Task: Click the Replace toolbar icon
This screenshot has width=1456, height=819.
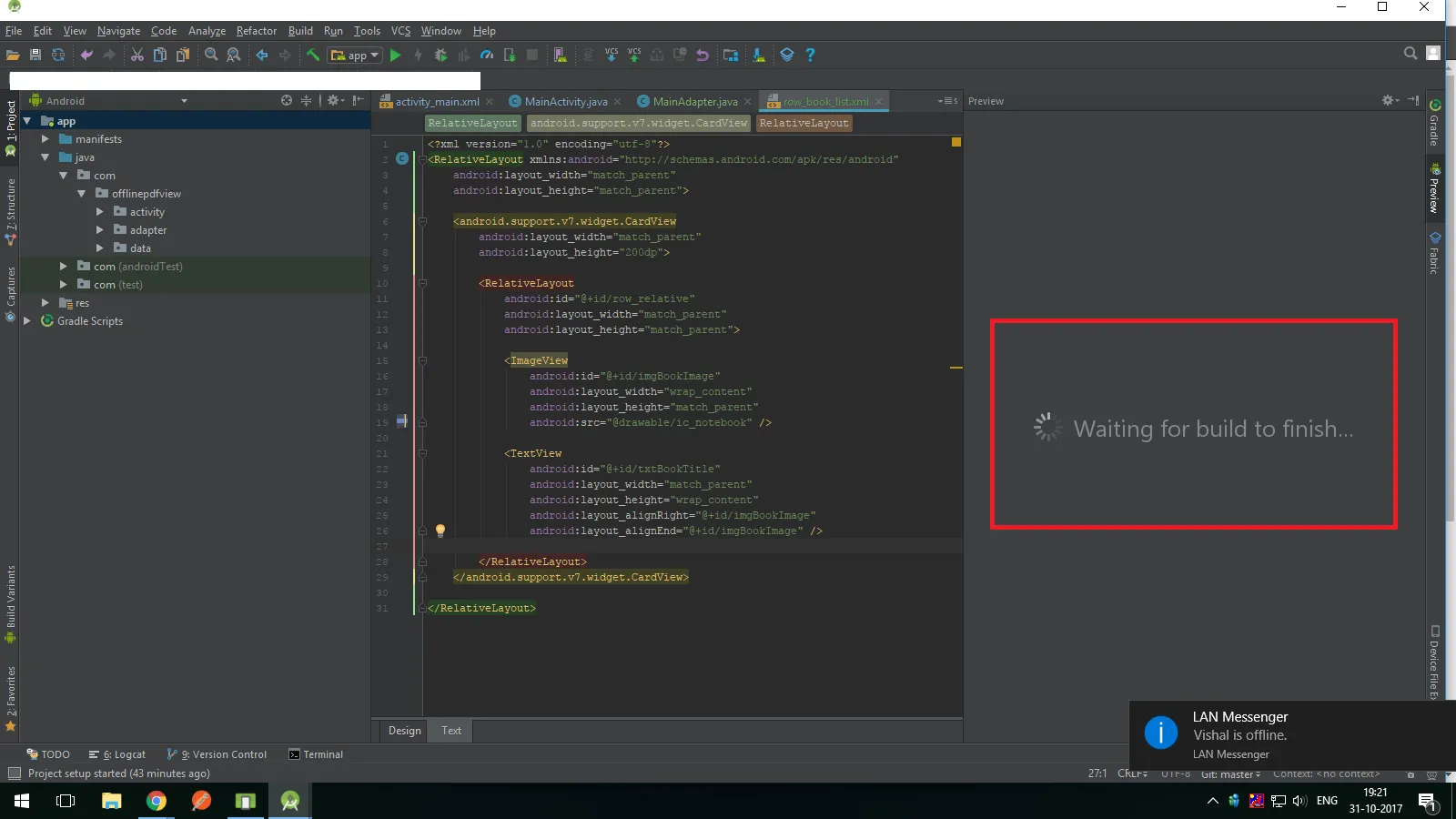Action: [234, 55]
